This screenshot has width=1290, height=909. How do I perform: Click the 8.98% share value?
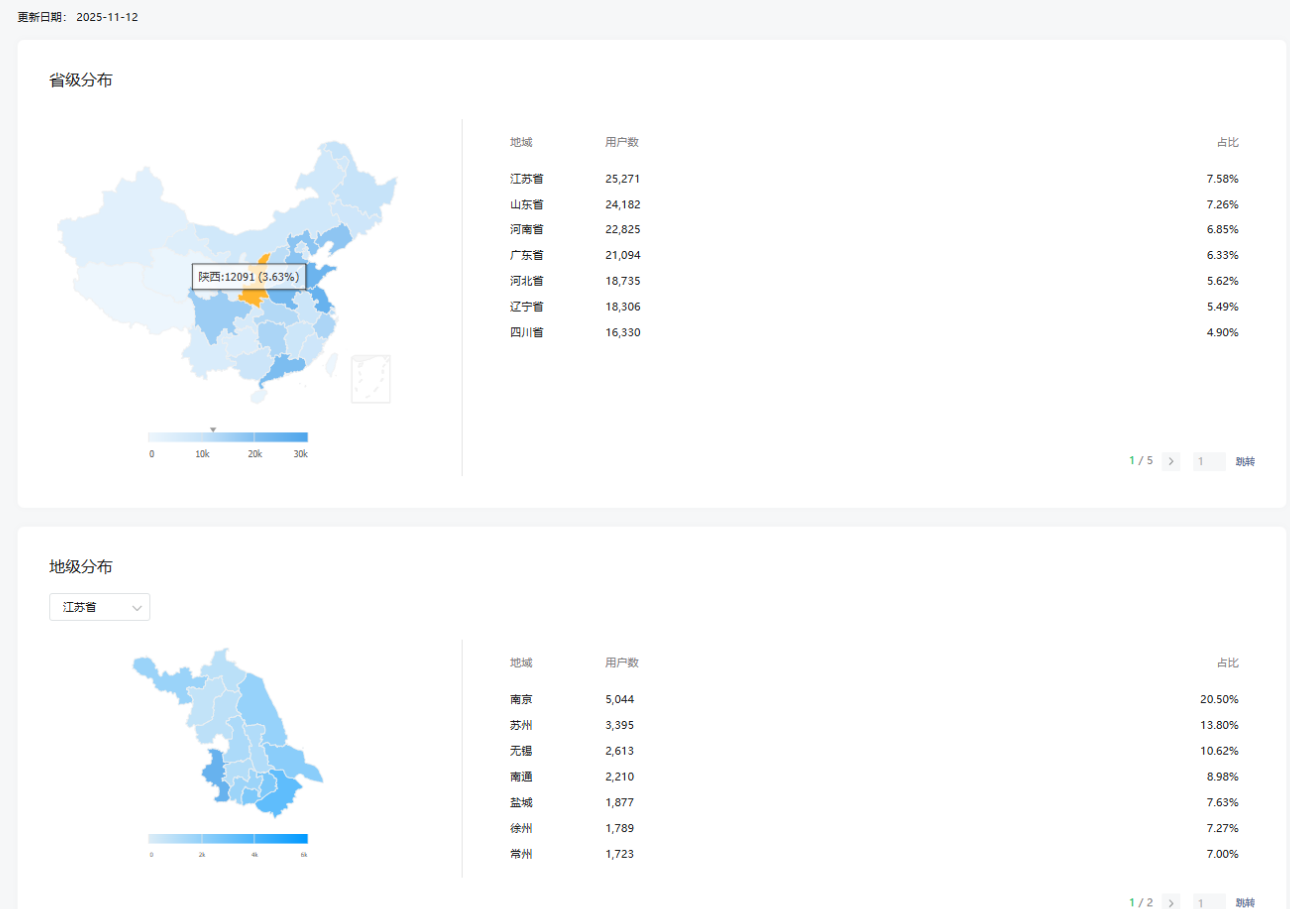coord(1223,776)
